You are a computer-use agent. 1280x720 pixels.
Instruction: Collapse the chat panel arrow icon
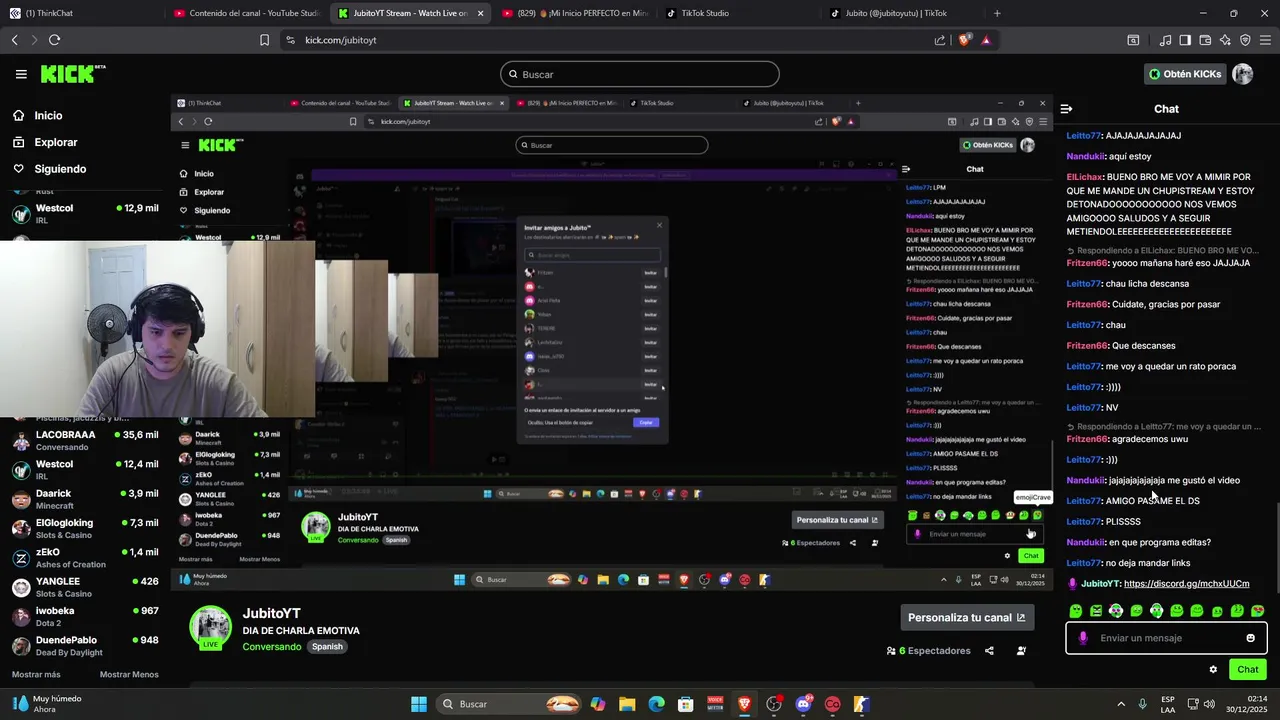point(1066,109)
